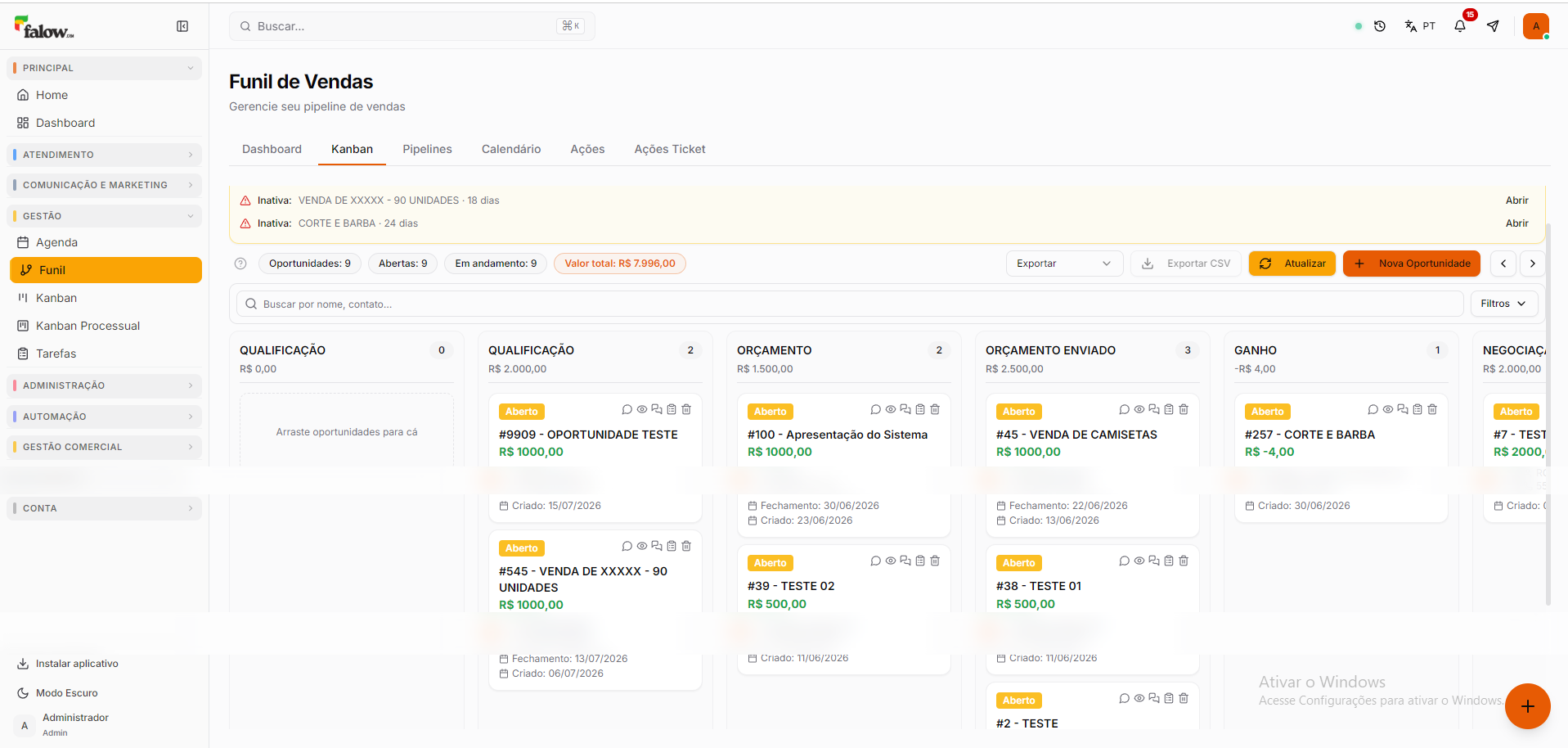Delete the #2 TESTE card
Screen dimensions: 1568x748
point(1184,698)
